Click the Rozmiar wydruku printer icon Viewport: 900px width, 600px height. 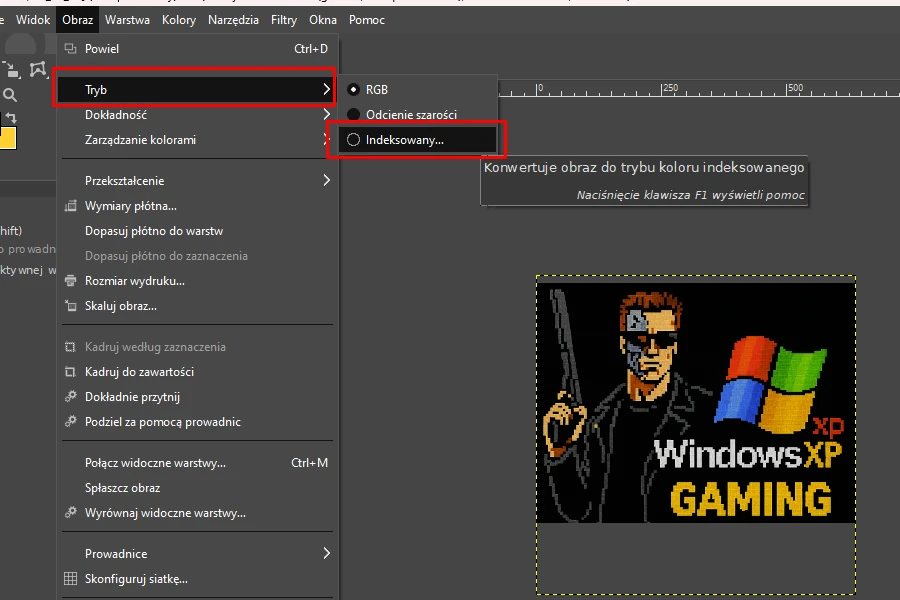click(x=71, y=281)
